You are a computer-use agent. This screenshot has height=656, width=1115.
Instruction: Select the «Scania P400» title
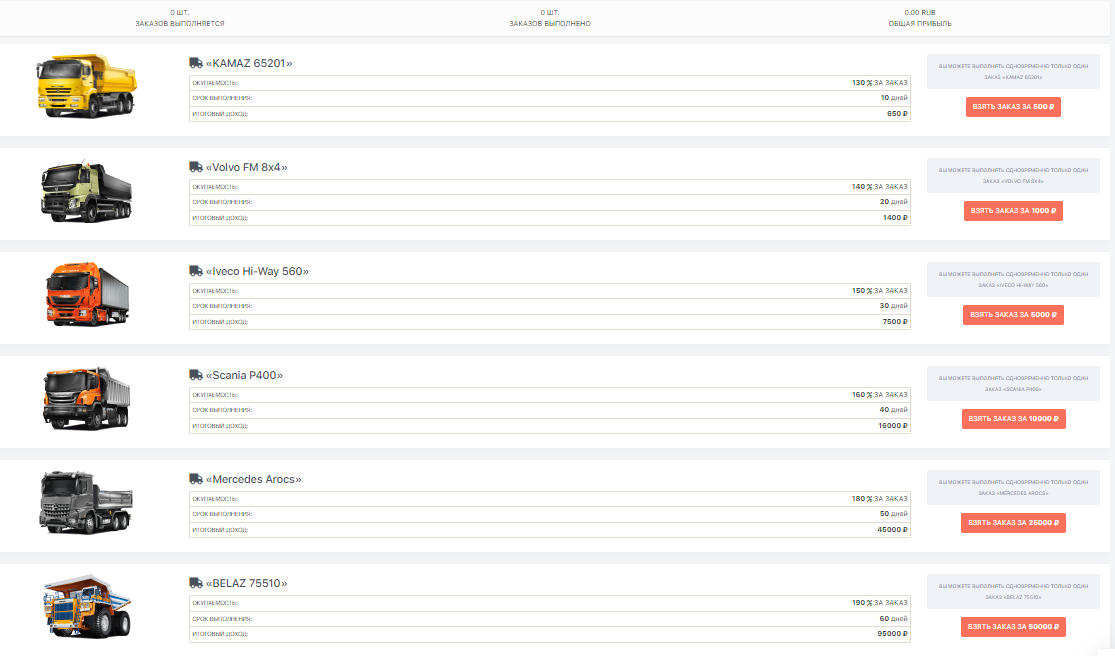245,375
